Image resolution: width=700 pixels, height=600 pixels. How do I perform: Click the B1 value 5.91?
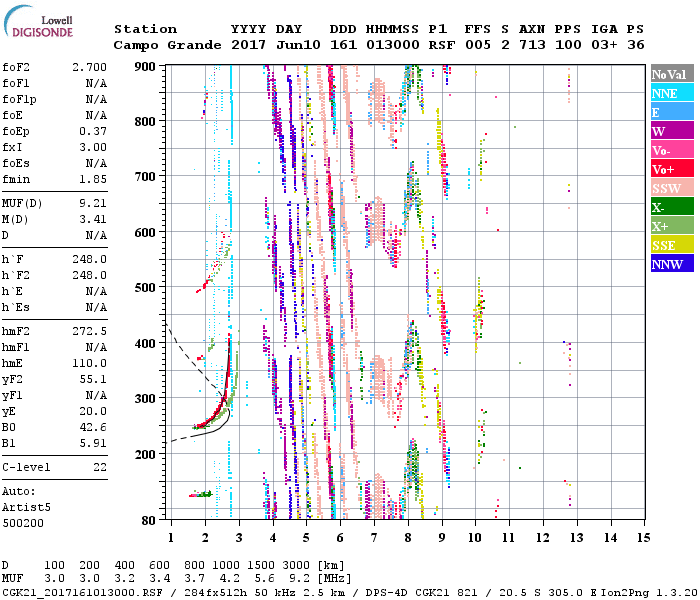[x=93, y=443]
